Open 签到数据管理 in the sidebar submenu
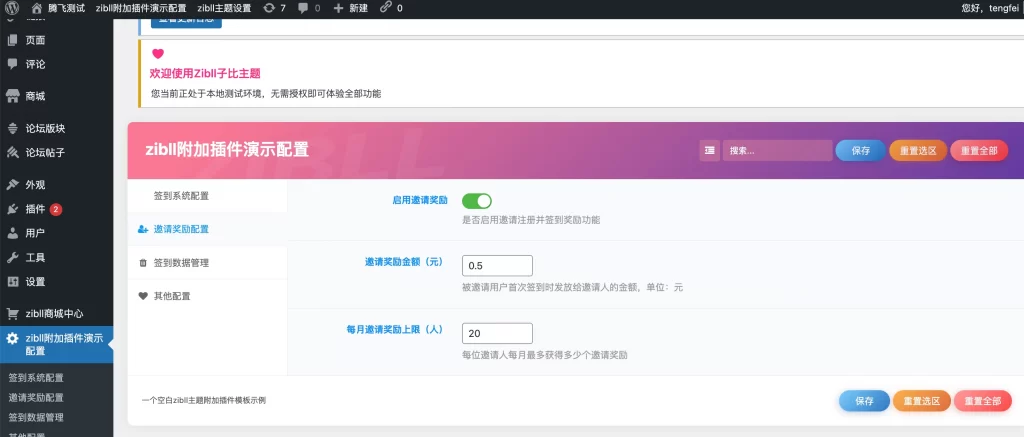Viewport: 1024px width, 437px height. pos(36,417)
